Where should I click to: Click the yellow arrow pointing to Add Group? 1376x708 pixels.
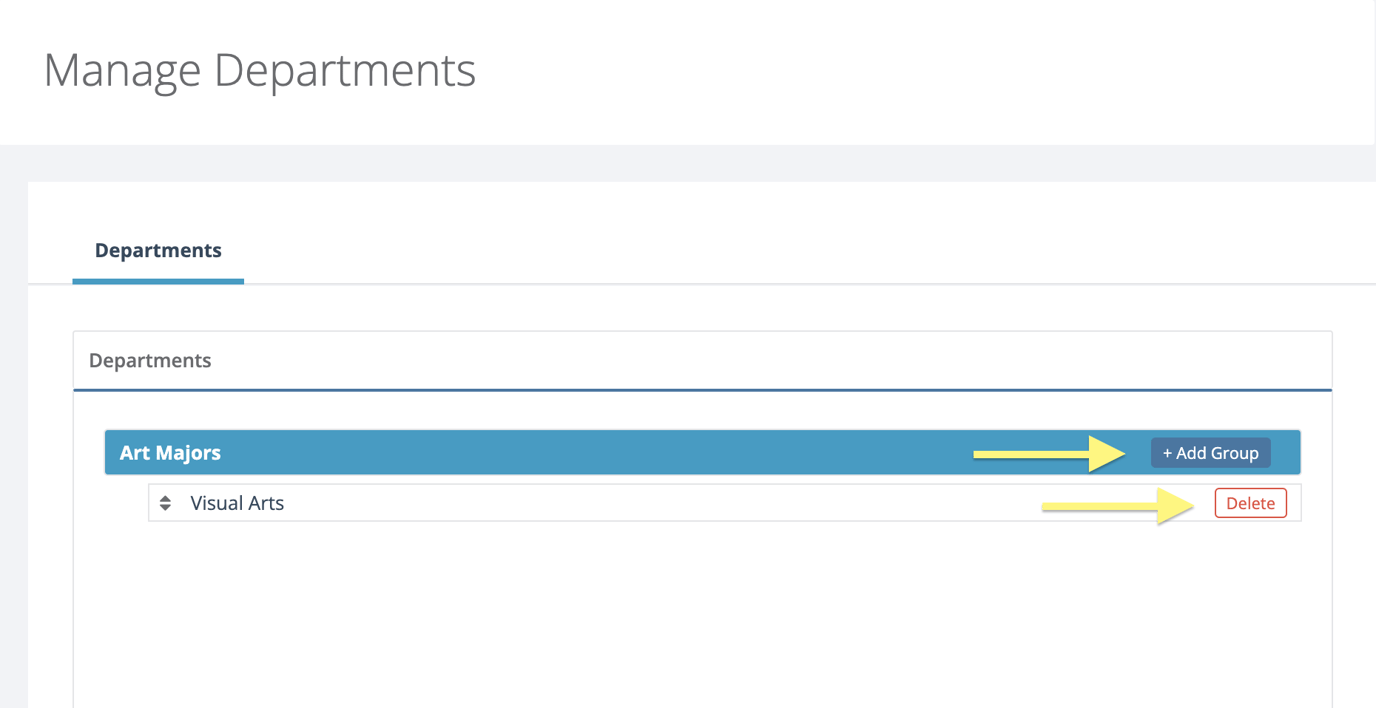pos(1050,452)
